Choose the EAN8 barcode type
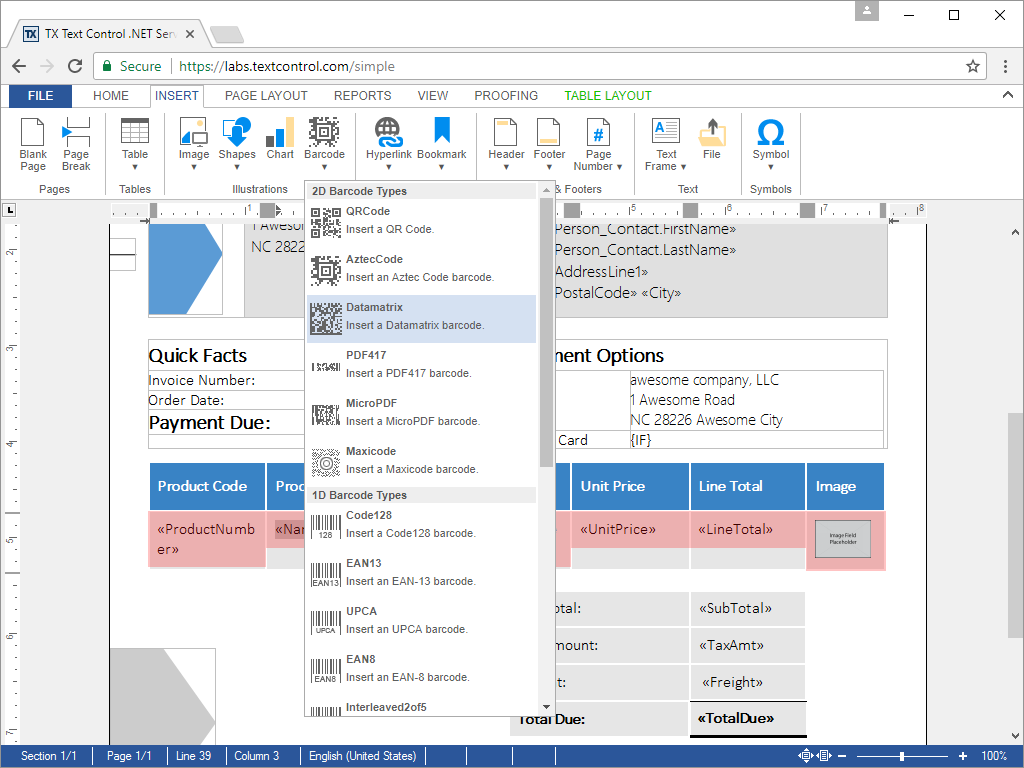The height and width of the screenshot is (768, 1024). coord(421,669)
